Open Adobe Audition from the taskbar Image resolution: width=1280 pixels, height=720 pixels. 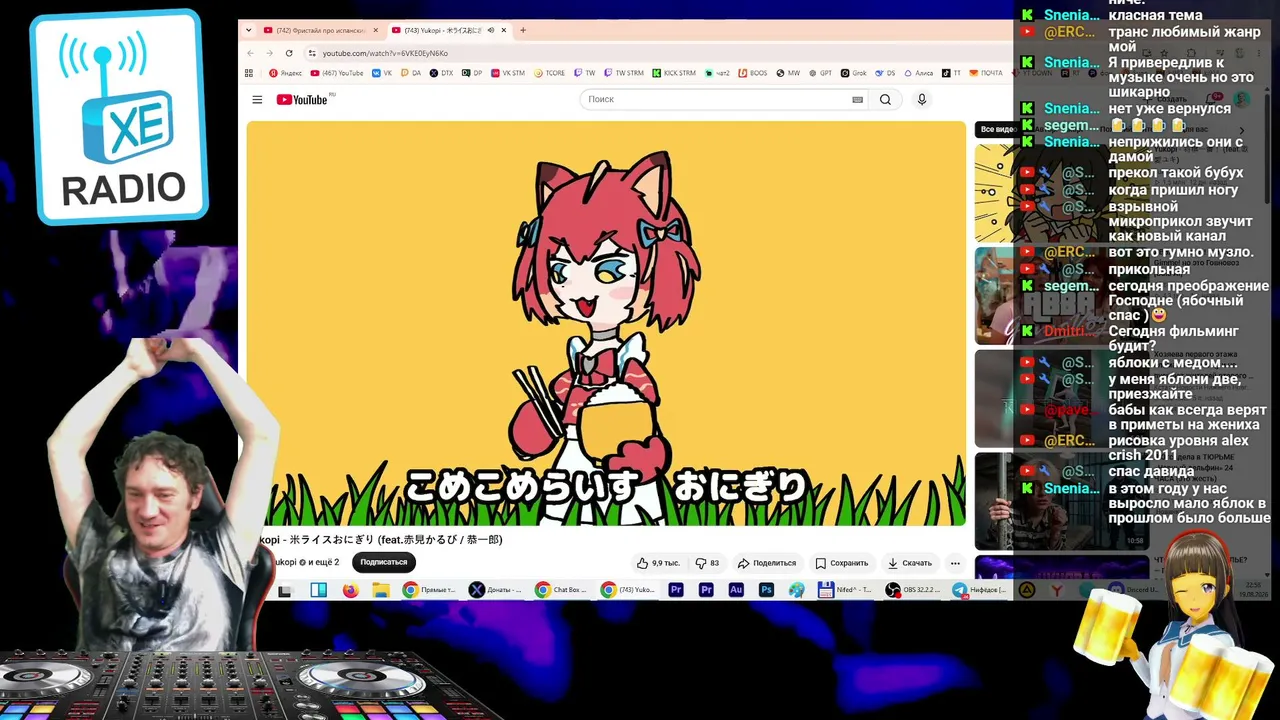736,590
